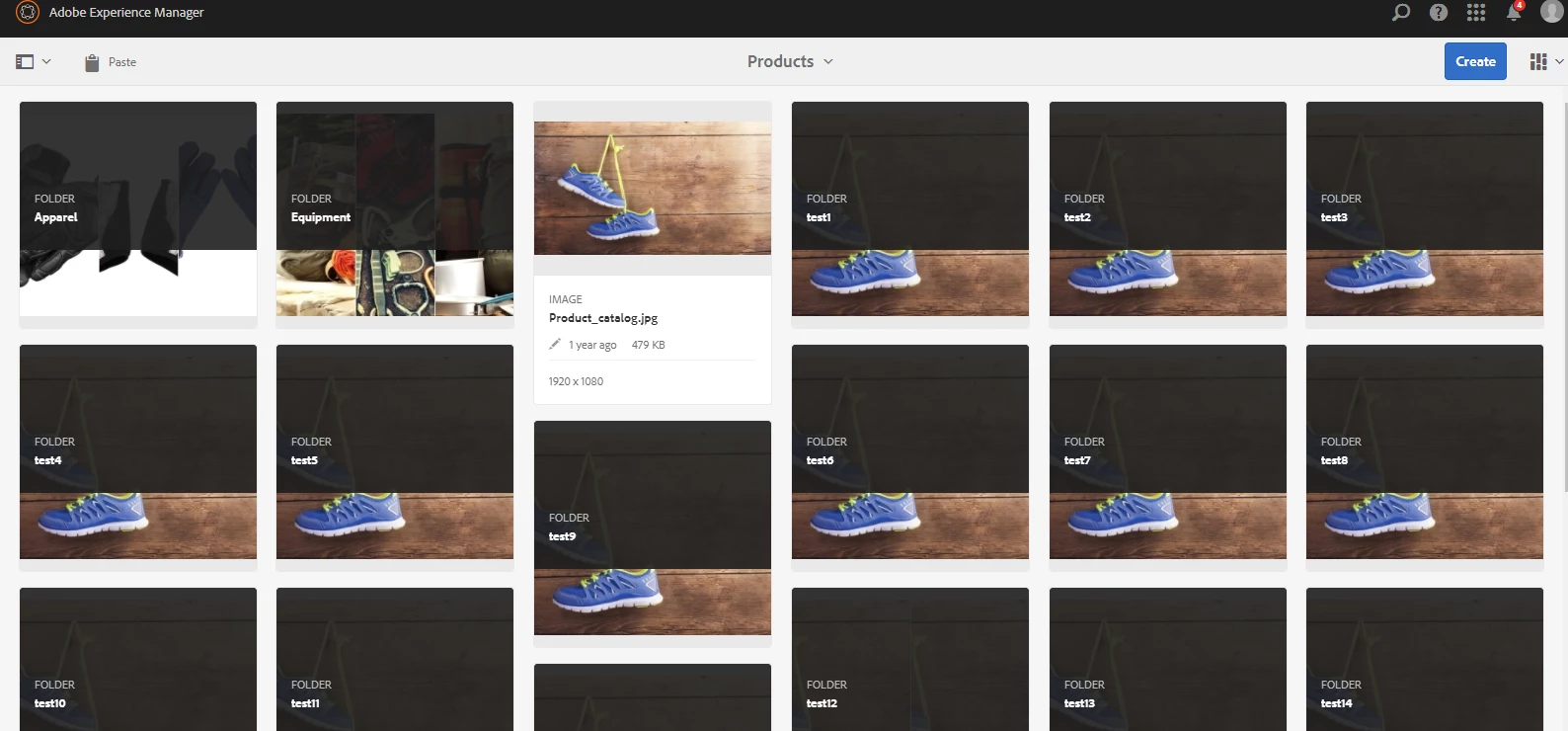Expand the view switcher dropdown arrow
The image size is (1568, 731).
(x=1559, y=61)
